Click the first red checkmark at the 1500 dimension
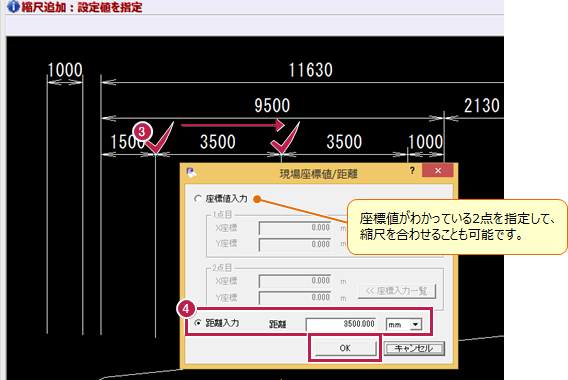 click(160, 138)
